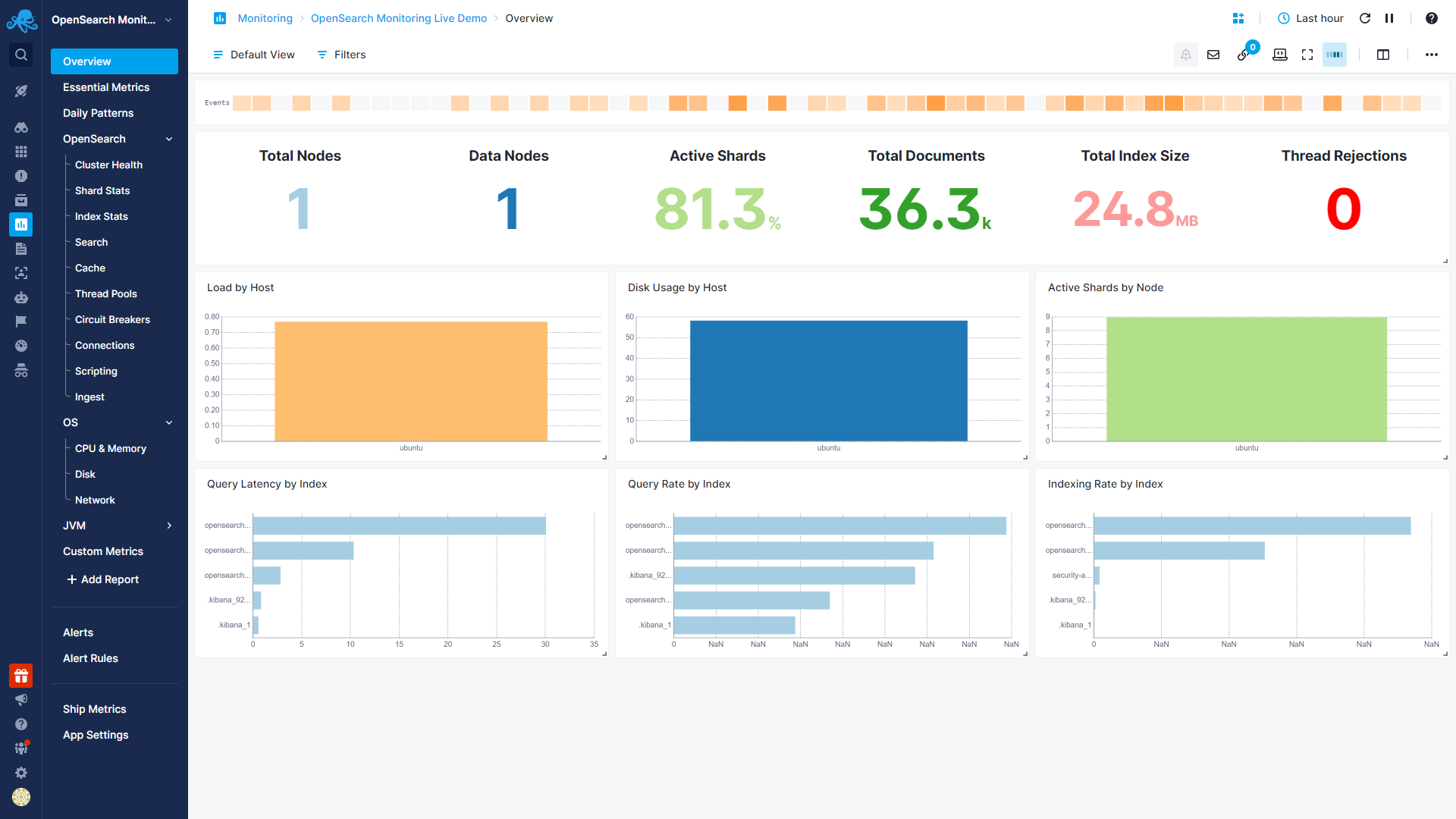Click the help question mark icon
The width and height of the screenshot is (1456, 819).
(1432, 17)
